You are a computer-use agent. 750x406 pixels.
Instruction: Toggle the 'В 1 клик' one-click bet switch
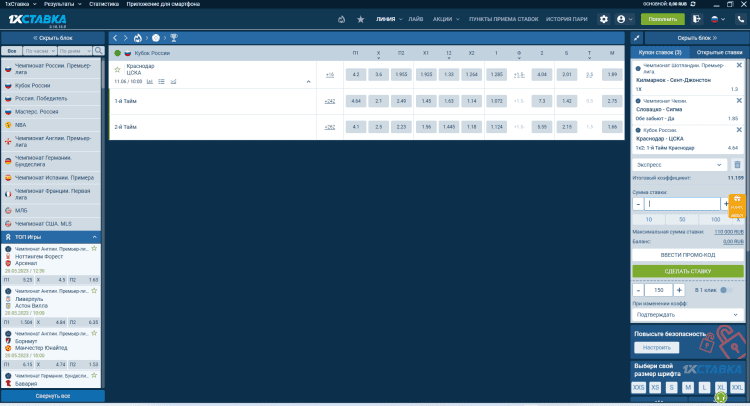(x=726, y=290)
